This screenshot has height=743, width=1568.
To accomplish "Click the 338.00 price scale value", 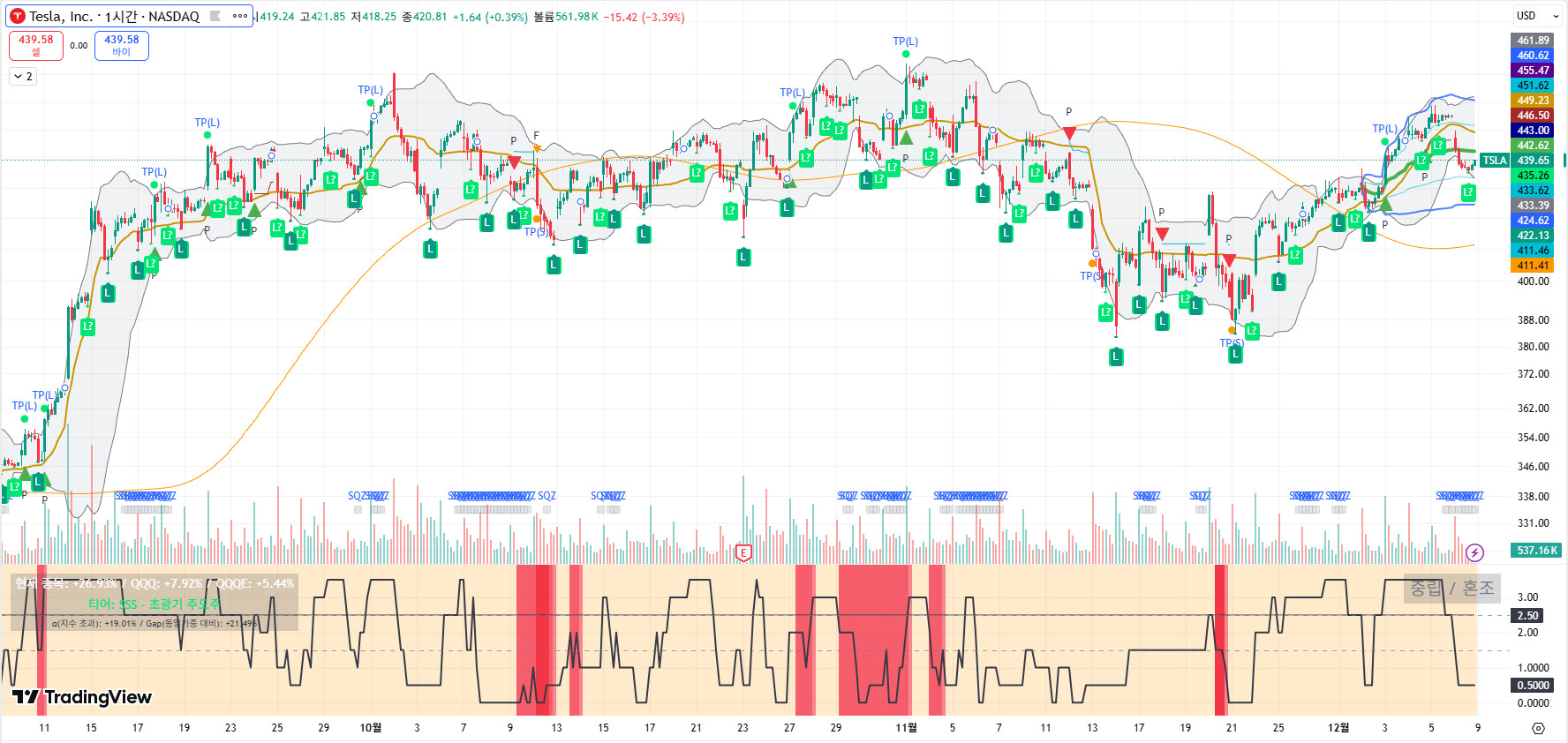I will click(1534, 497).
